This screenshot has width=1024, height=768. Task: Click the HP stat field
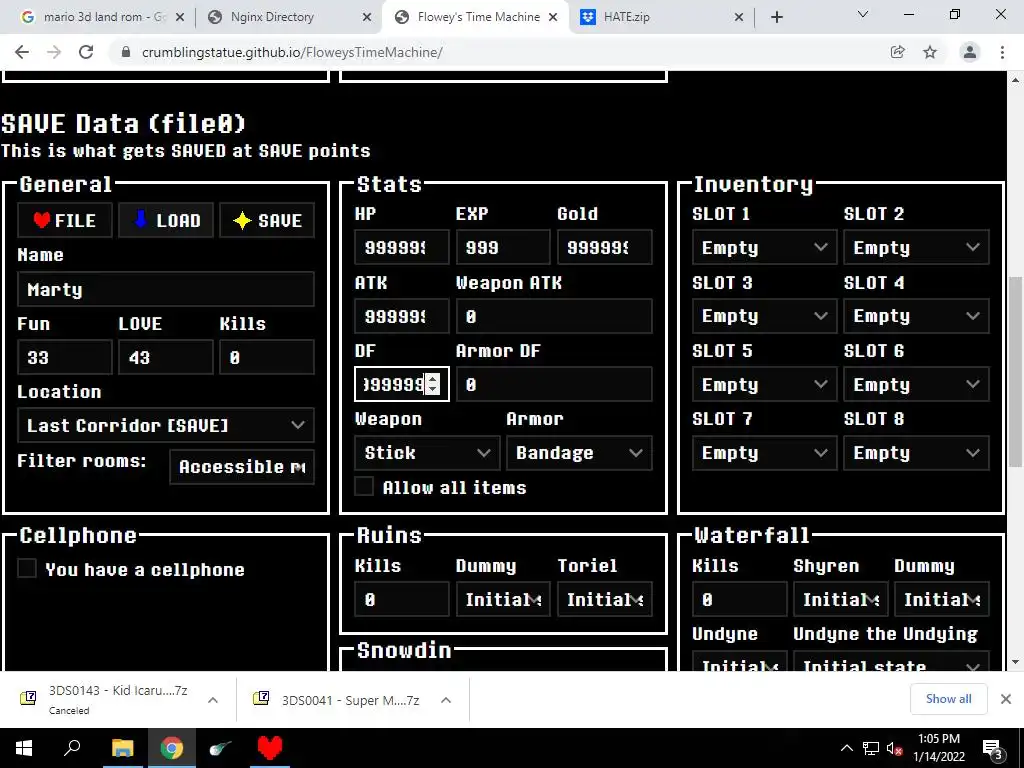pos(402,248)
